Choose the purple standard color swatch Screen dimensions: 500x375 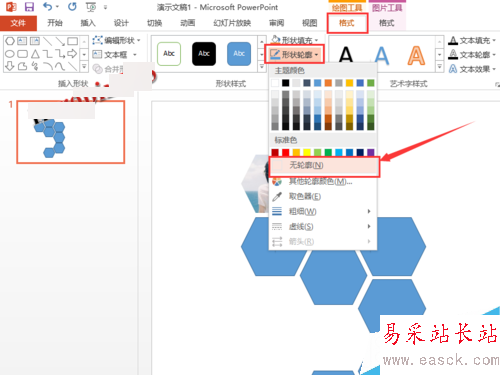[371, 152]
